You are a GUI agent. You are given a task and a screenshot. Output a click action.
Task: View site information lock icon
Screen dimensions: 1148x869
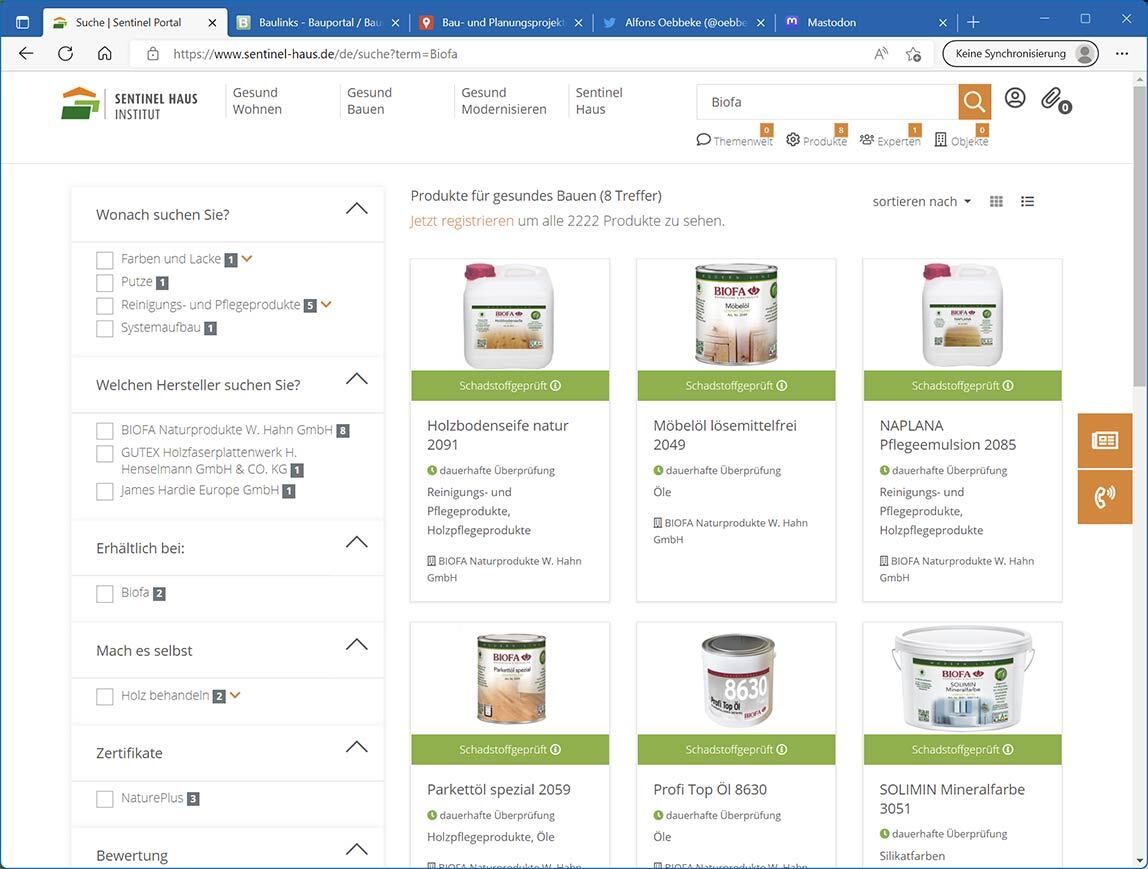click(152, 53)
